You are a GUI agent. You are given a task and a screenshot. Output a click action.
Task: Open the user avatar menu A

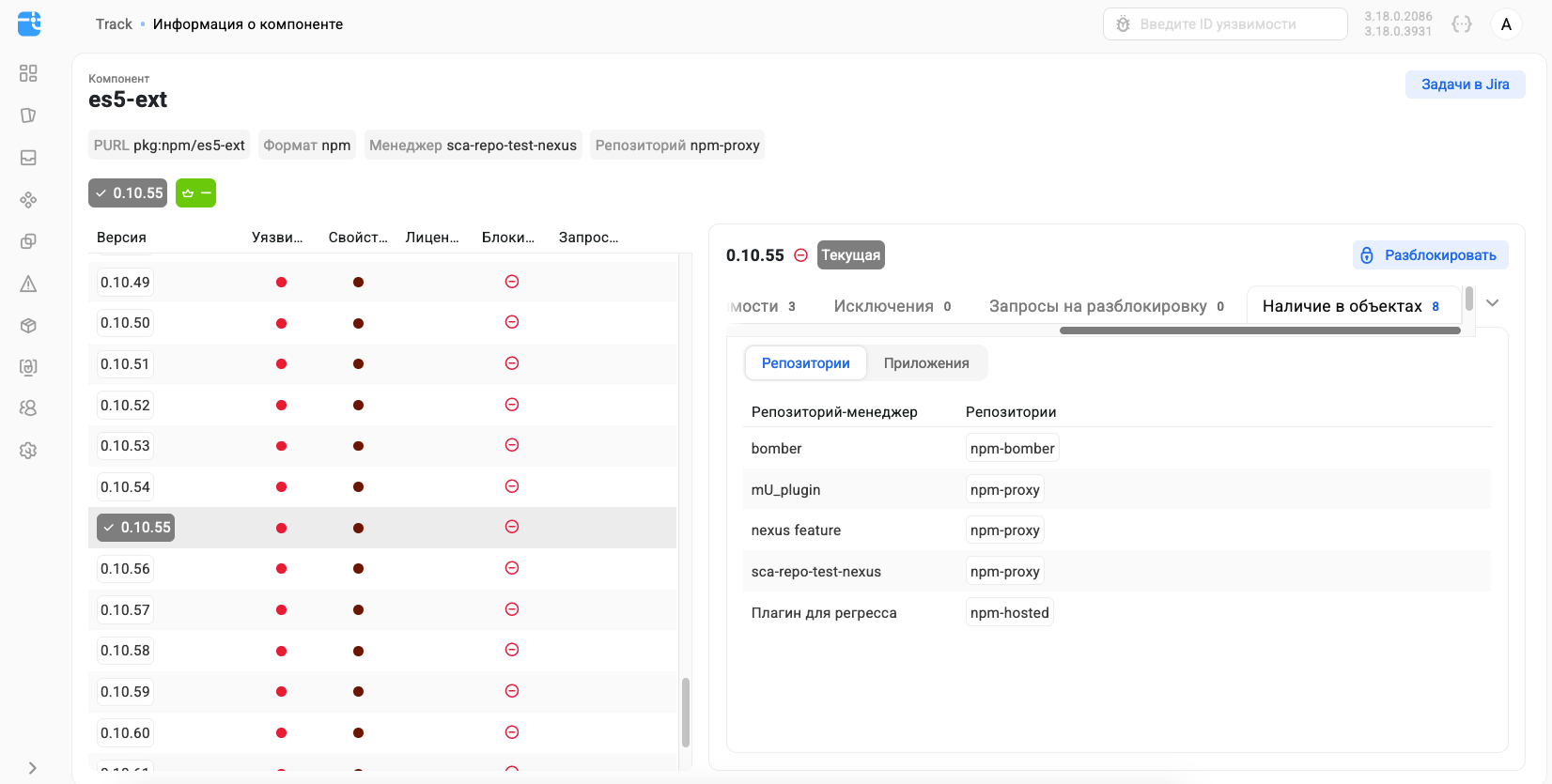coord(1506,24)
